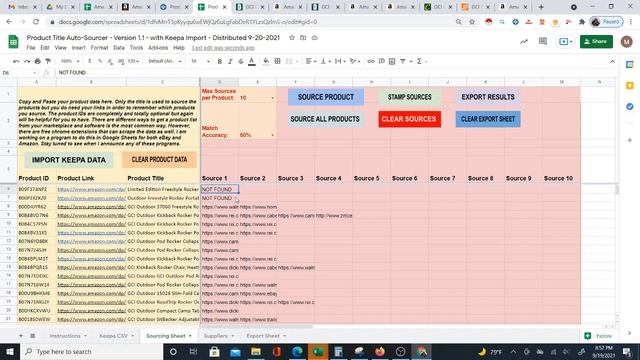Open the activity dashboard trend icon
The image size is (640, 360).
(x=524, y=41)
